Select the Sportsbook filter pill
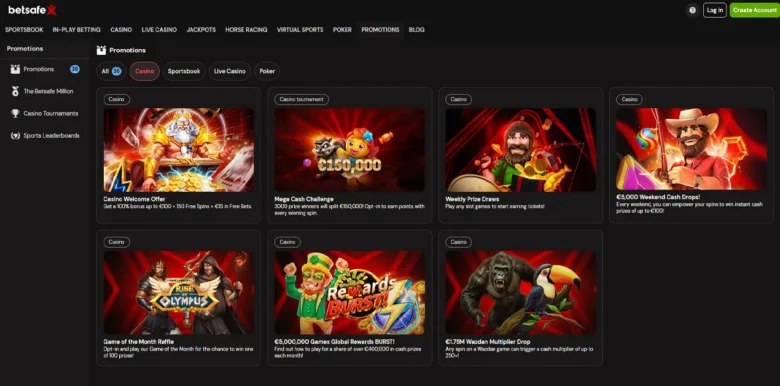Viewport: 780px width, 386px height. pyautogui.click(x=184, y=71)
